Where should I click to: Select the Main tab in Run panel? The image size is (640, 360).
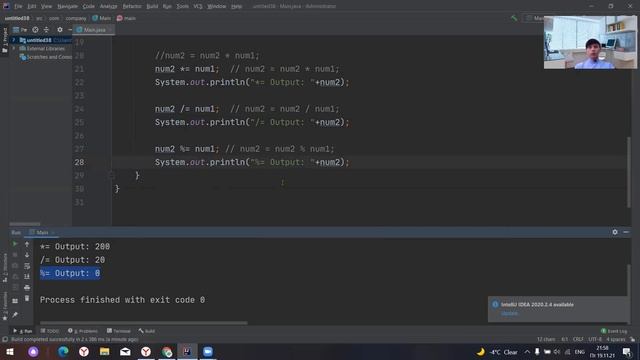coord(42,232)
